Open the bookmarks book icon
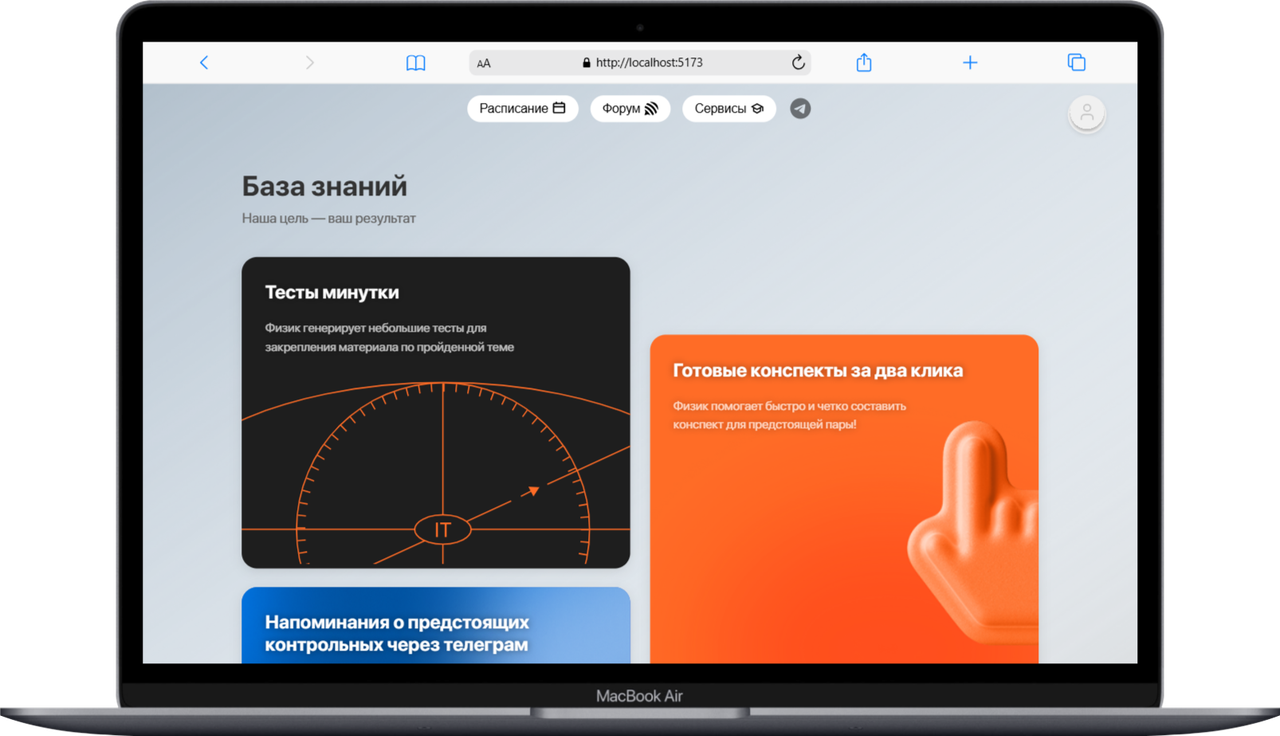The image size is (1280, 736). tap(416, 63)
